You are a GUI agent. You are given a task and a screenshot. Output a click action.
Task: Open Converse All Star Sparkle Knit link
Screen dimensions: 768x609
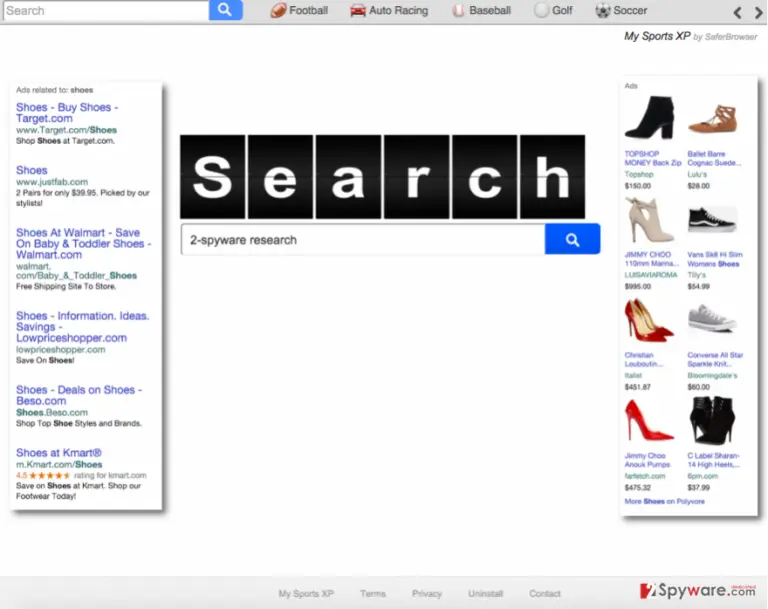pos(715,359)
